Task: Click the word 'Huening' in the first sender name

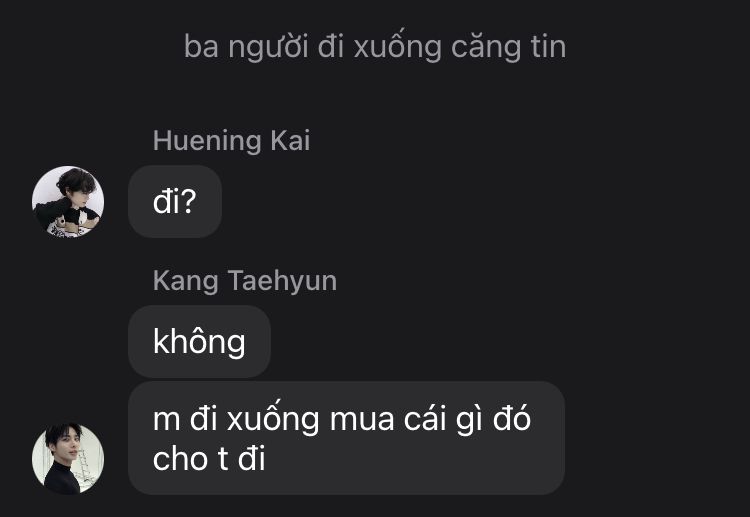Action: tap(207, 141)
